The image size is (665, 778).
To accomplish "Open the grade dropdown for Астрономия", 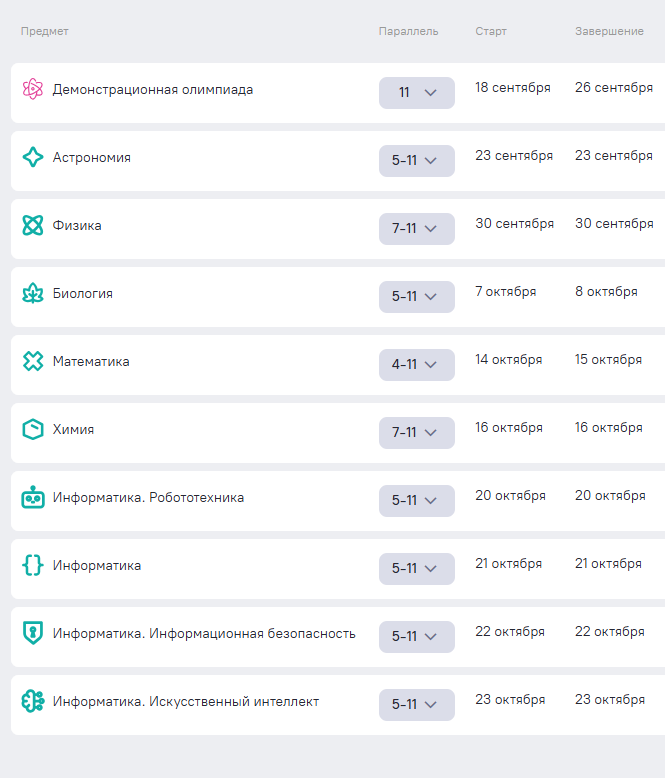I will click(416, 161).
